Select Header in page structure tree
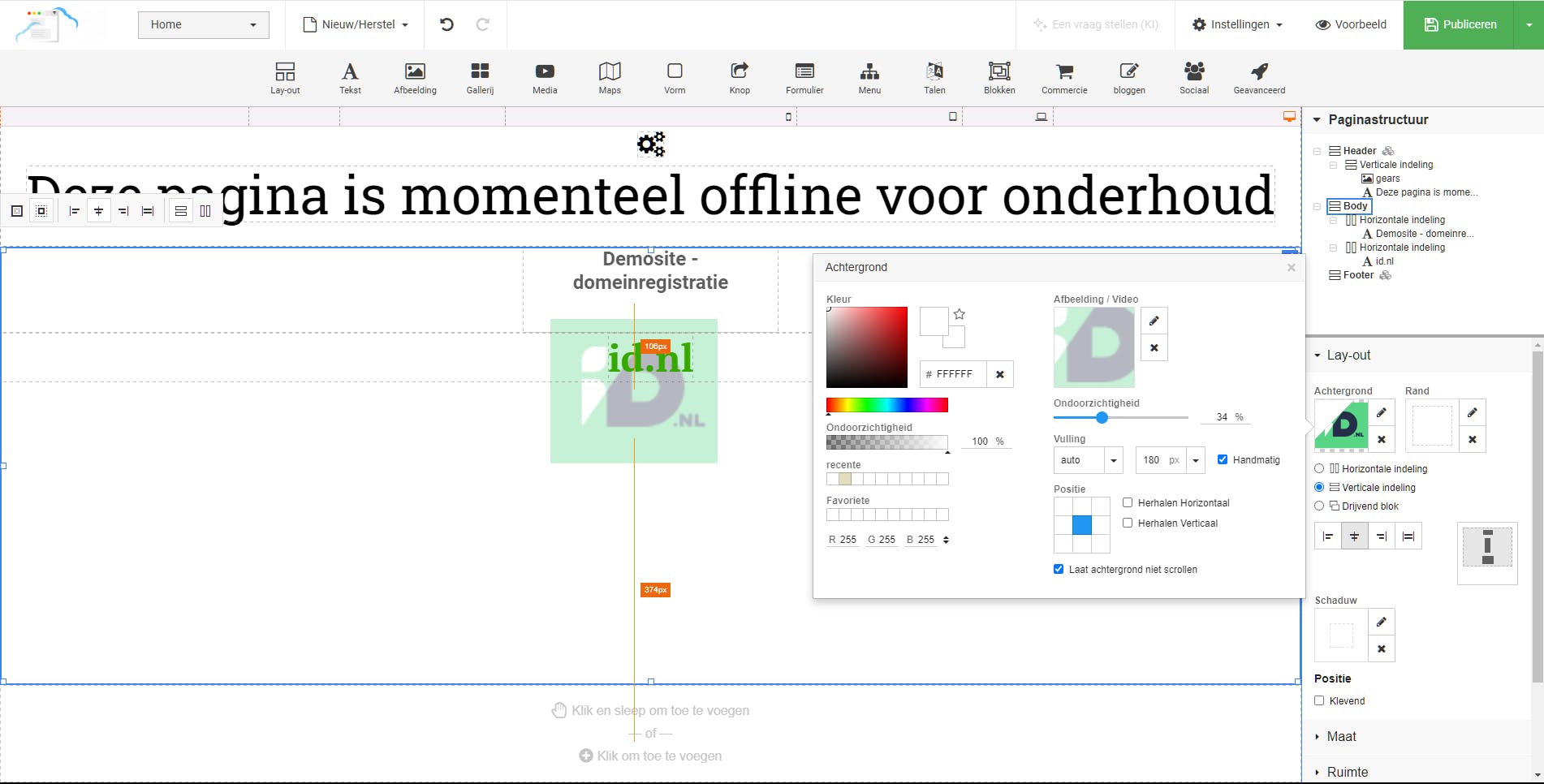This screenshot has height=784, width=1544. point(1360,151)
